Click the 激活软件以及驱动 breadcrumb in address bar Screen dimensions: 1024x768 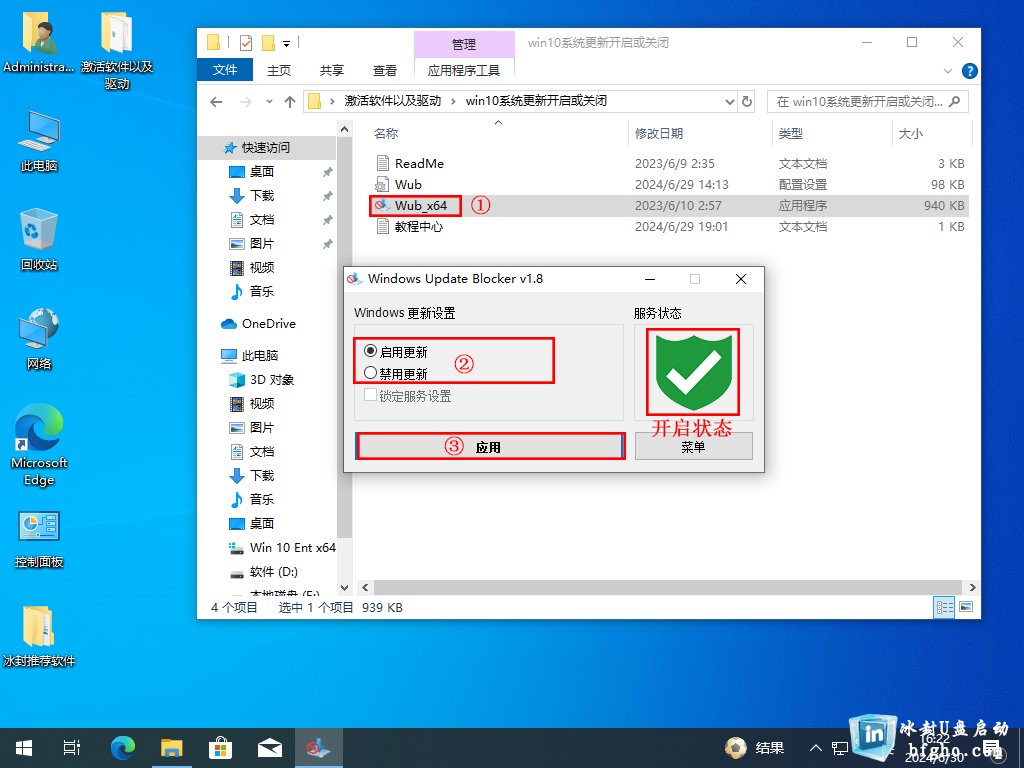tap(393, 101)
